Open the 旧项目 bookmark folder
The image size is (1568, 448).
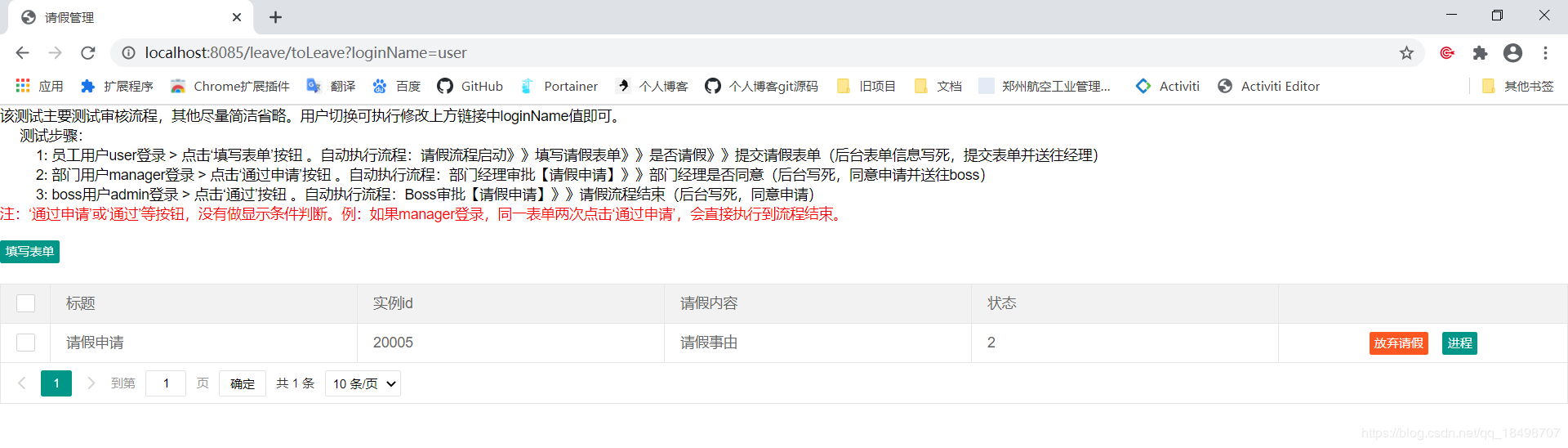[866, 86]
